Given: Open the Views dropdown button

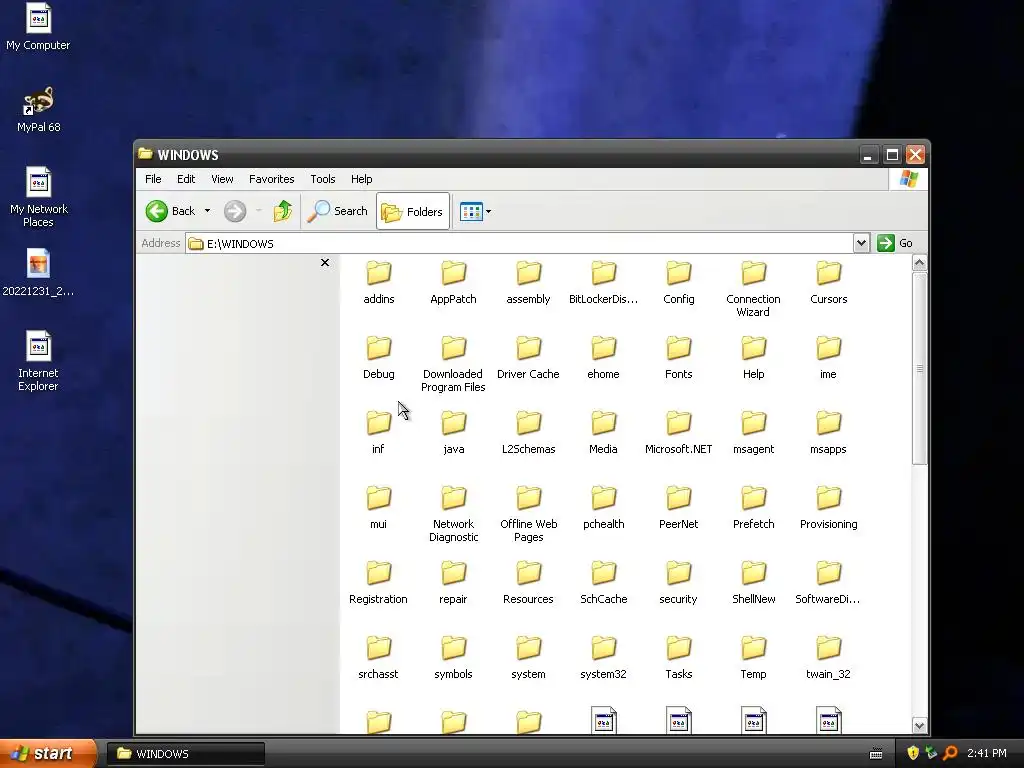Looking at the screenshot, I should coord(475,211).
